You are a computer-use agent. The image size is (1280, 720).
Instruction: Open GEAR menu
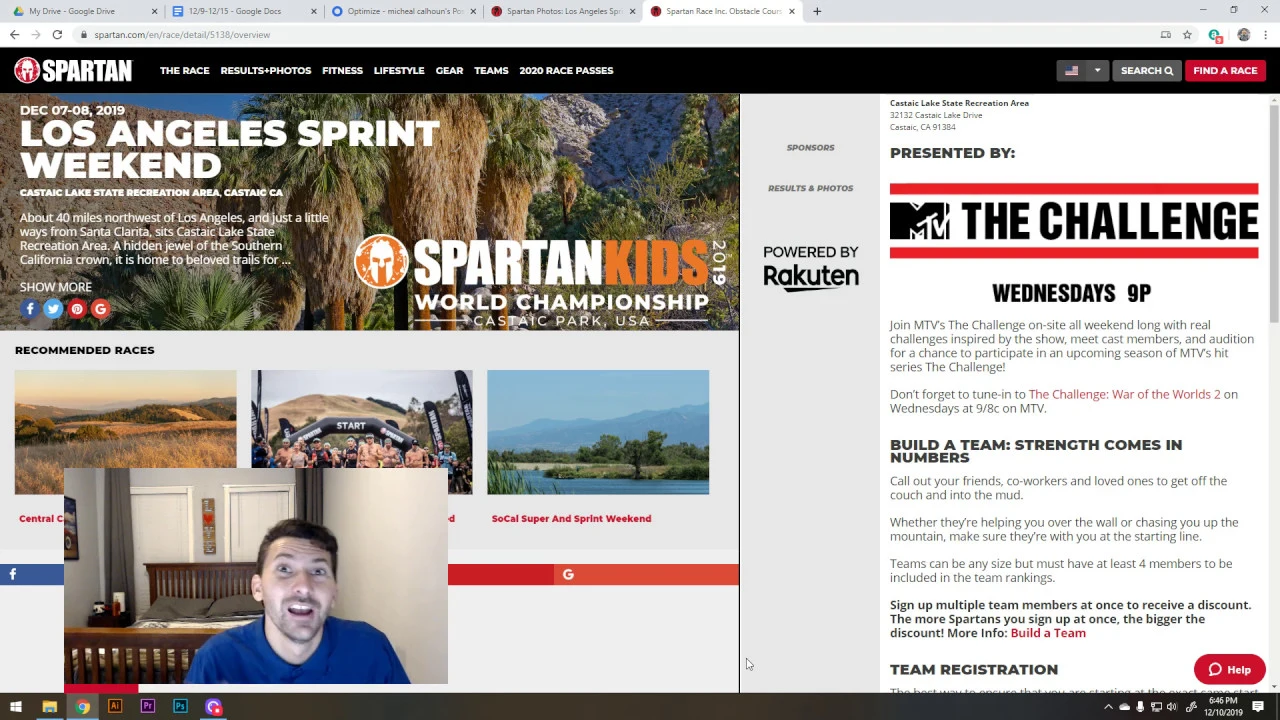pos(449,71)
